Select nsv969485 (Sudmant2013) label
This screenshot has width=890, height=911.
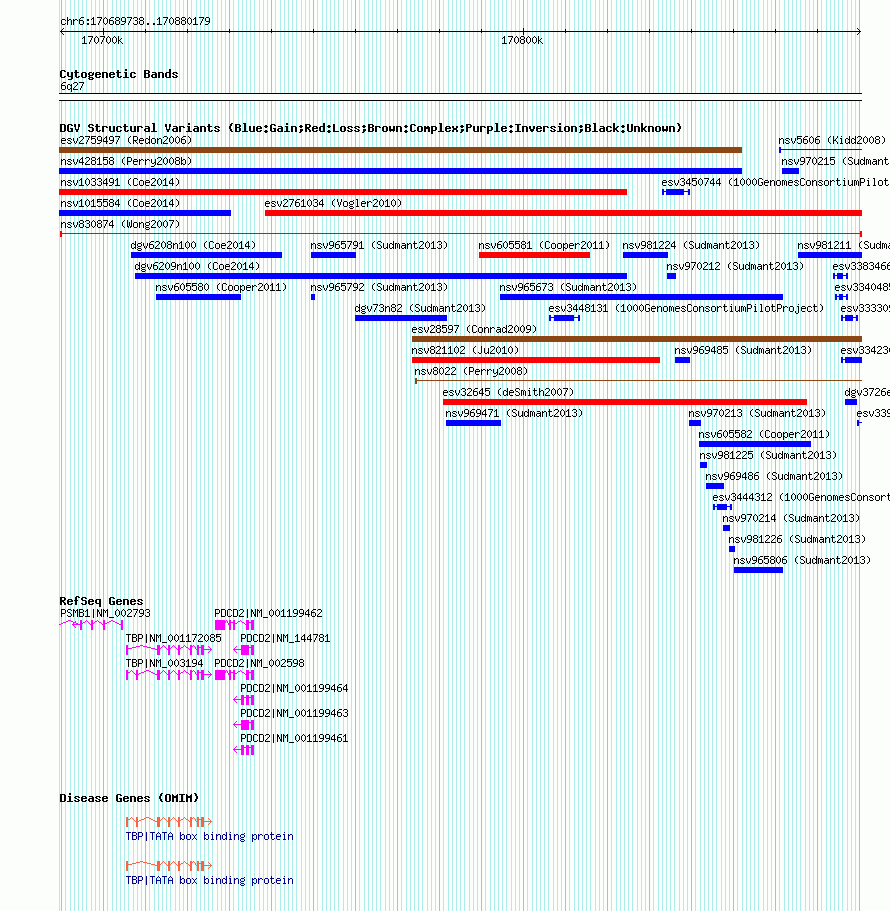[743, 350]
